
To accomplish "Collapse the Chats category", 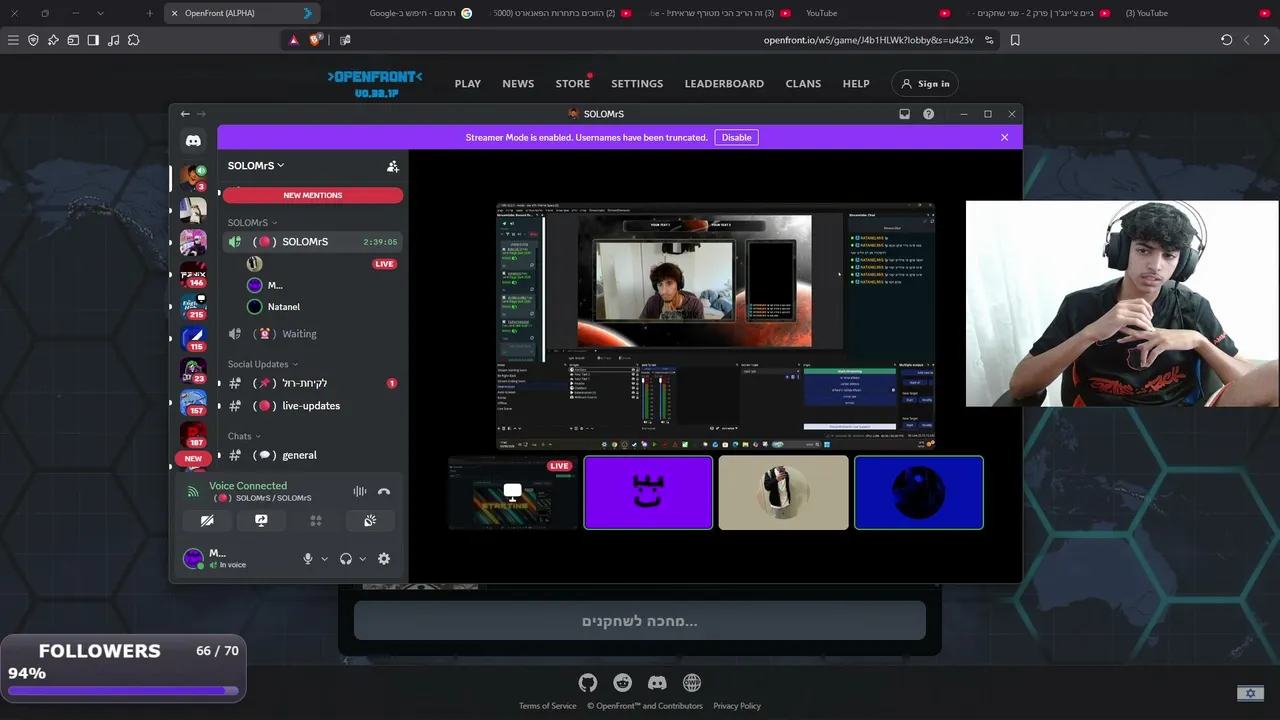I will [x=243, y=436].
